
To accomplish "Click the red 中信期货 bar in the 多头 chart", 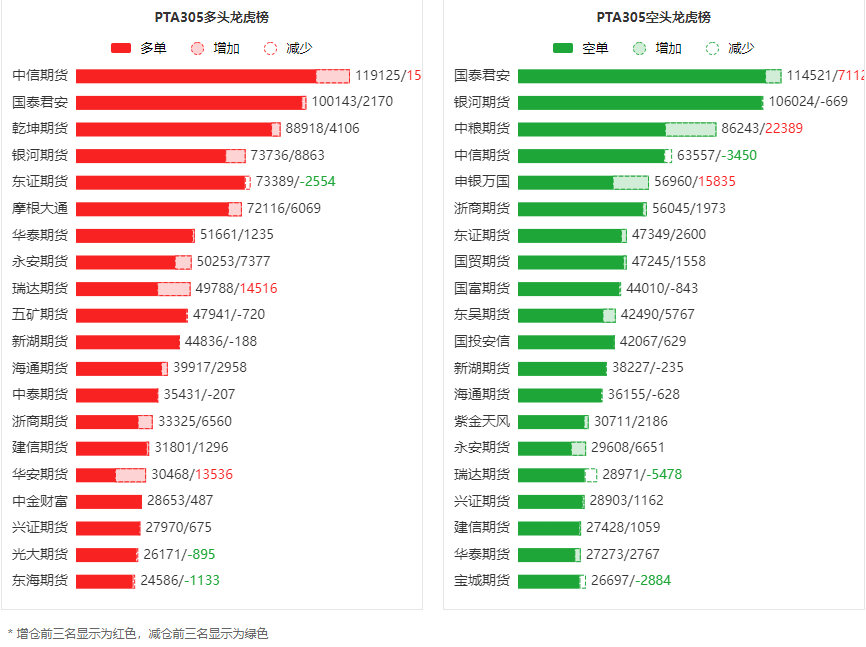I will click(196, 76).
